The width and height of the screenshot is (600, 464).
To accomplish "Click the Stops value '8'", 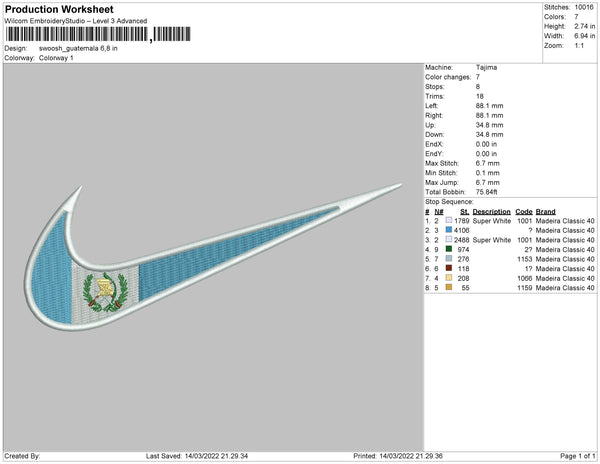I will (x=478, y=86).
